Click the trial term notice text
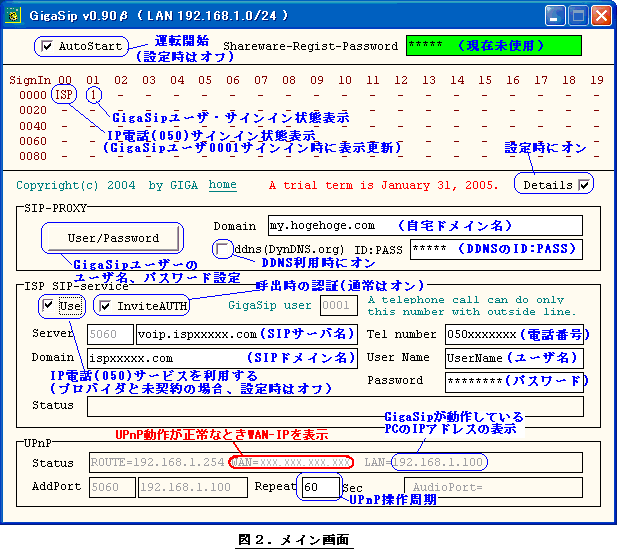 (384, 185)
